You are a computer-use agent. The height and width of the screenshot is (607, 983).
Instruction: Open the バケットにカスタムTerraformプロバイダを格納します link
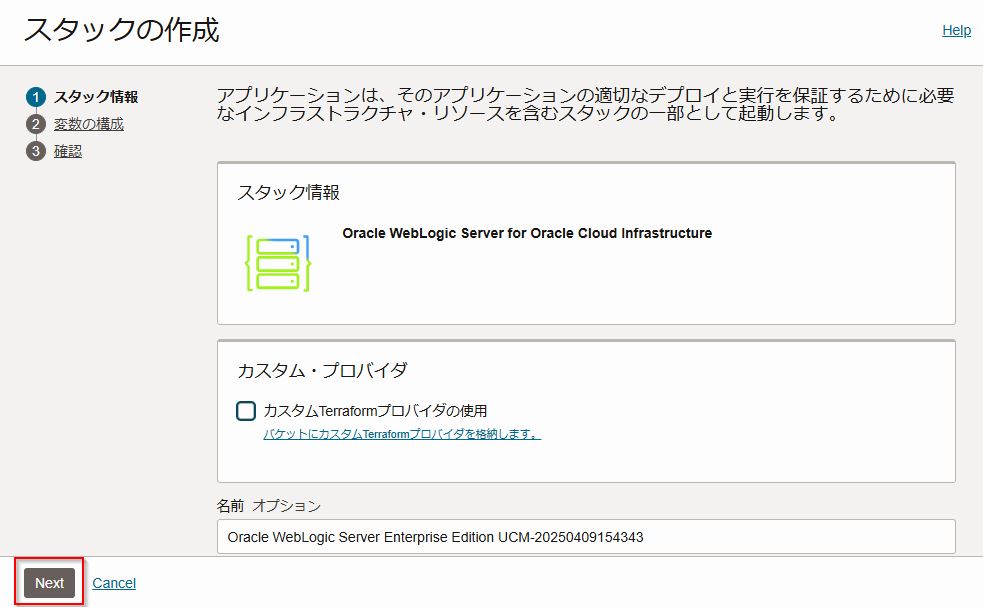[402, 435]
